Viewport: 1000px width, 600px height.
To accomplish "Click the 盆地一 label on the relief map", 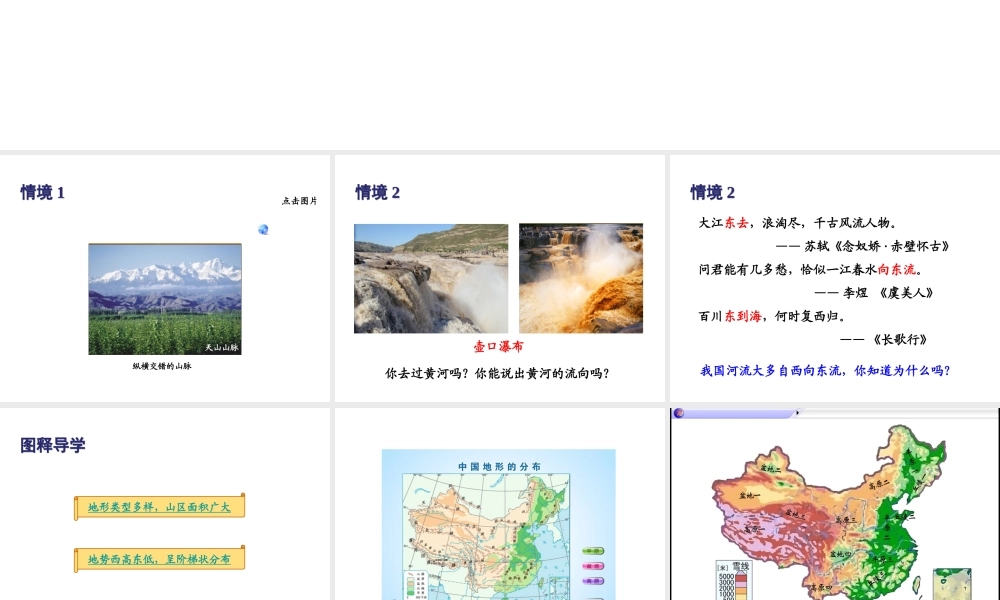I will click(749, 495).
